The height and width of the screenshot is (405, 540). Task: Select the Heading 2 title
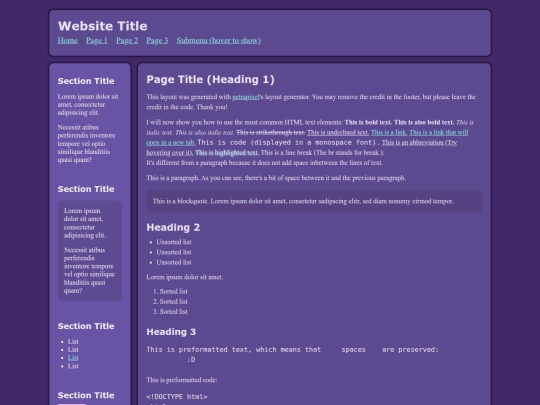coord(173,227)
